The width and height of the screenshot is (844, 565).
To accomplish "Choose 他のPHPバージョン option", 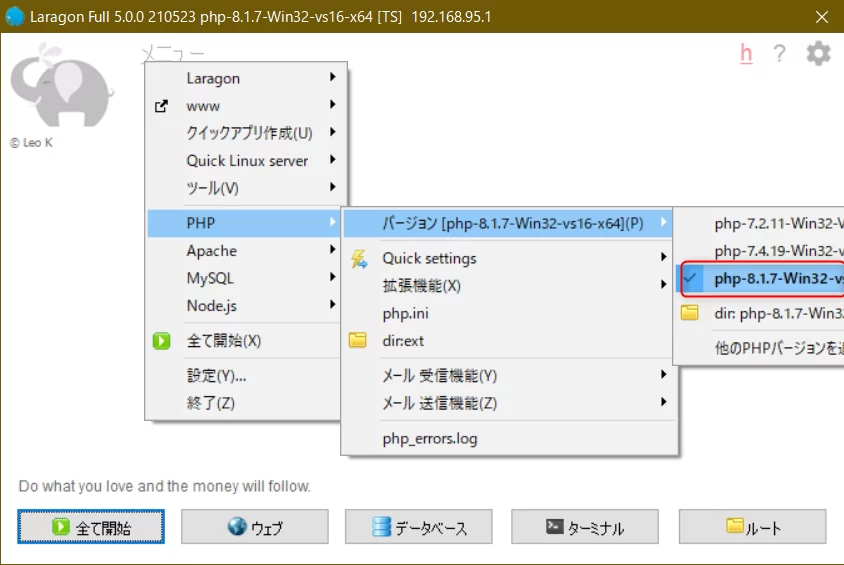I will point(760,348).
